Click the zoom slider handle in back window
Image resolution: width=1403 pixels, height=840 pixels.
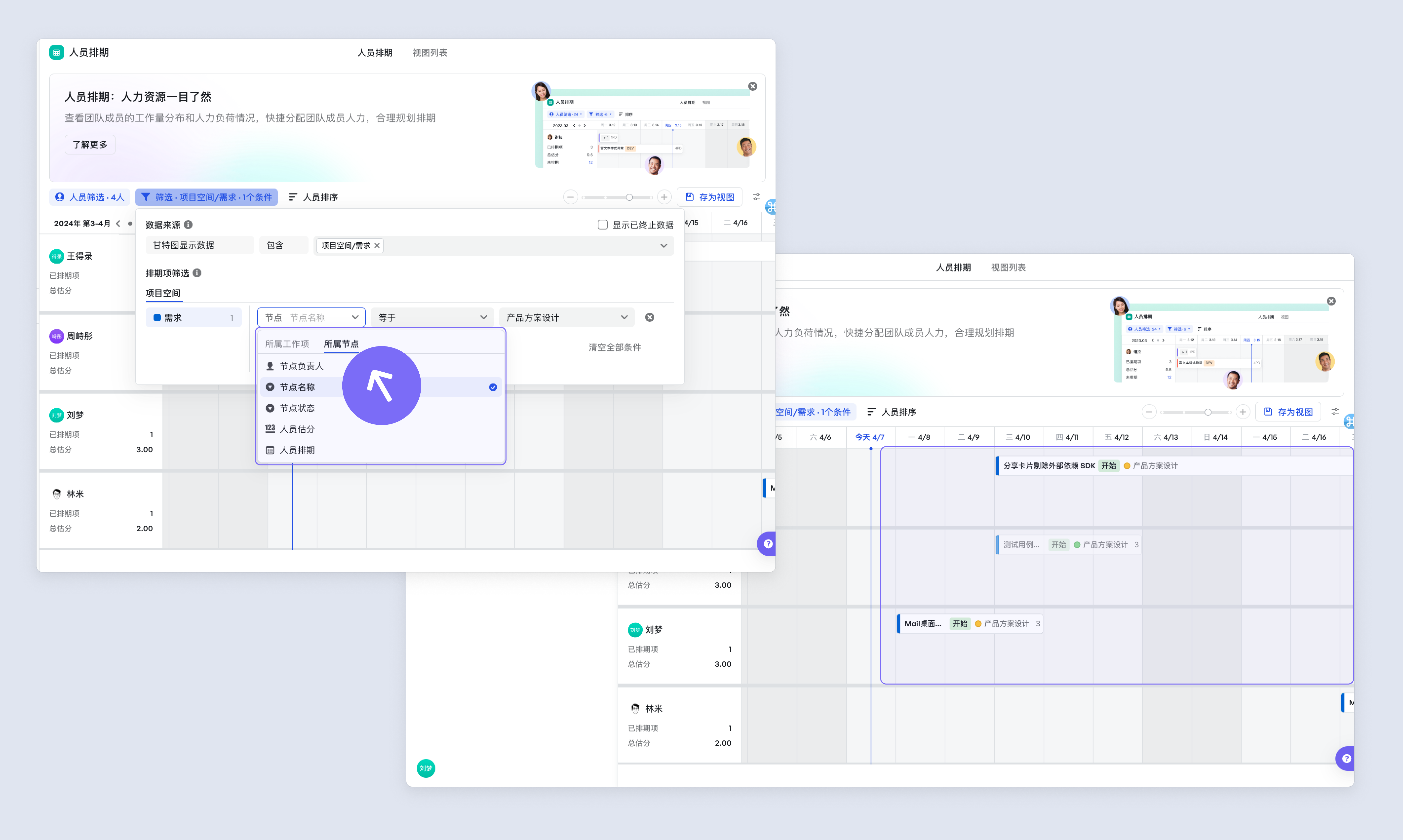(x=1208, y=412)
